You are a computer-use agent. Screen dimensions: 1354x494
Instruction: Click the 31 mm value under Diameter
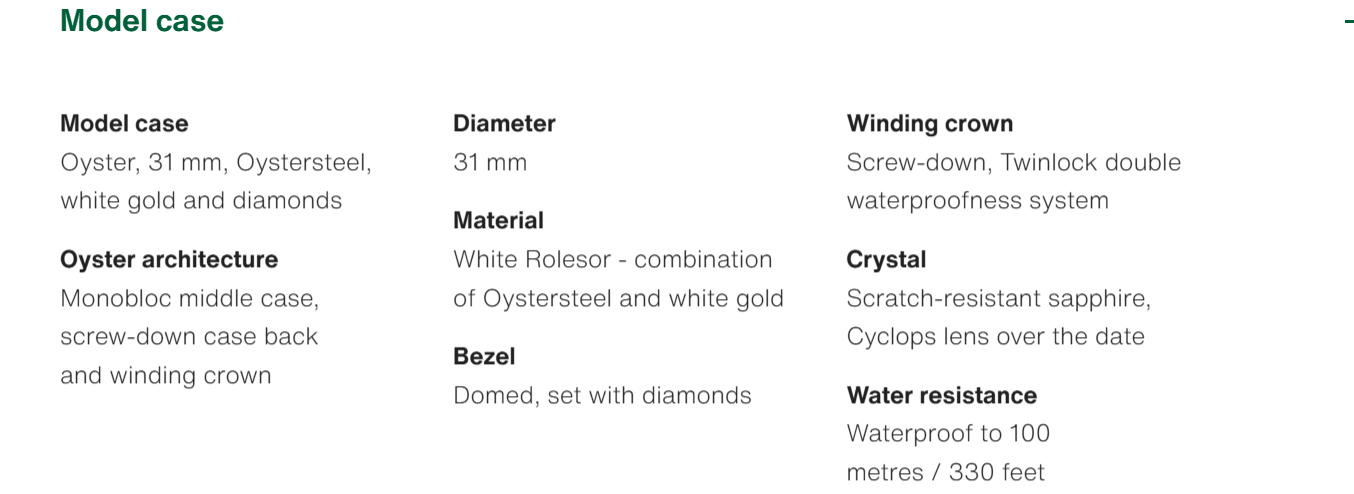click(490, 163)
